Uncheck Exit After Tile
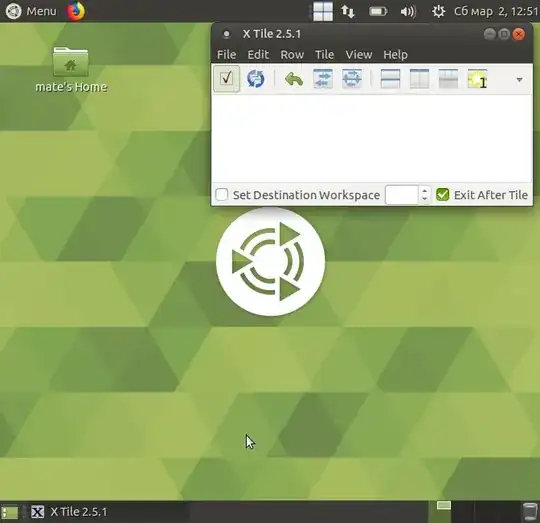The image size is (540, 523). click(x=443, y=195)
